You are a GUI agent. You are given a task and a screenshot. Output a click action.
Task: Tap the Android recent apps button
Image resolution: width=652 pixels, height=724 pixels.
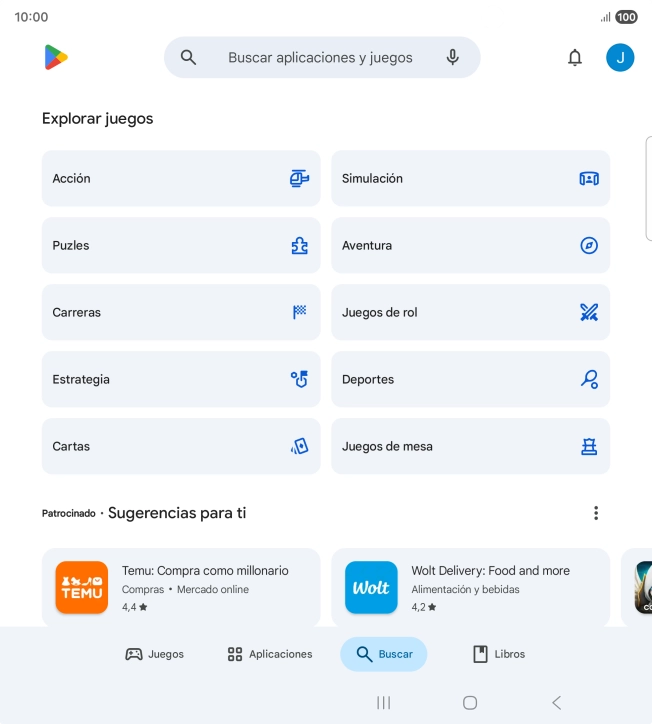pyautogui.click(x=383, y=703)
